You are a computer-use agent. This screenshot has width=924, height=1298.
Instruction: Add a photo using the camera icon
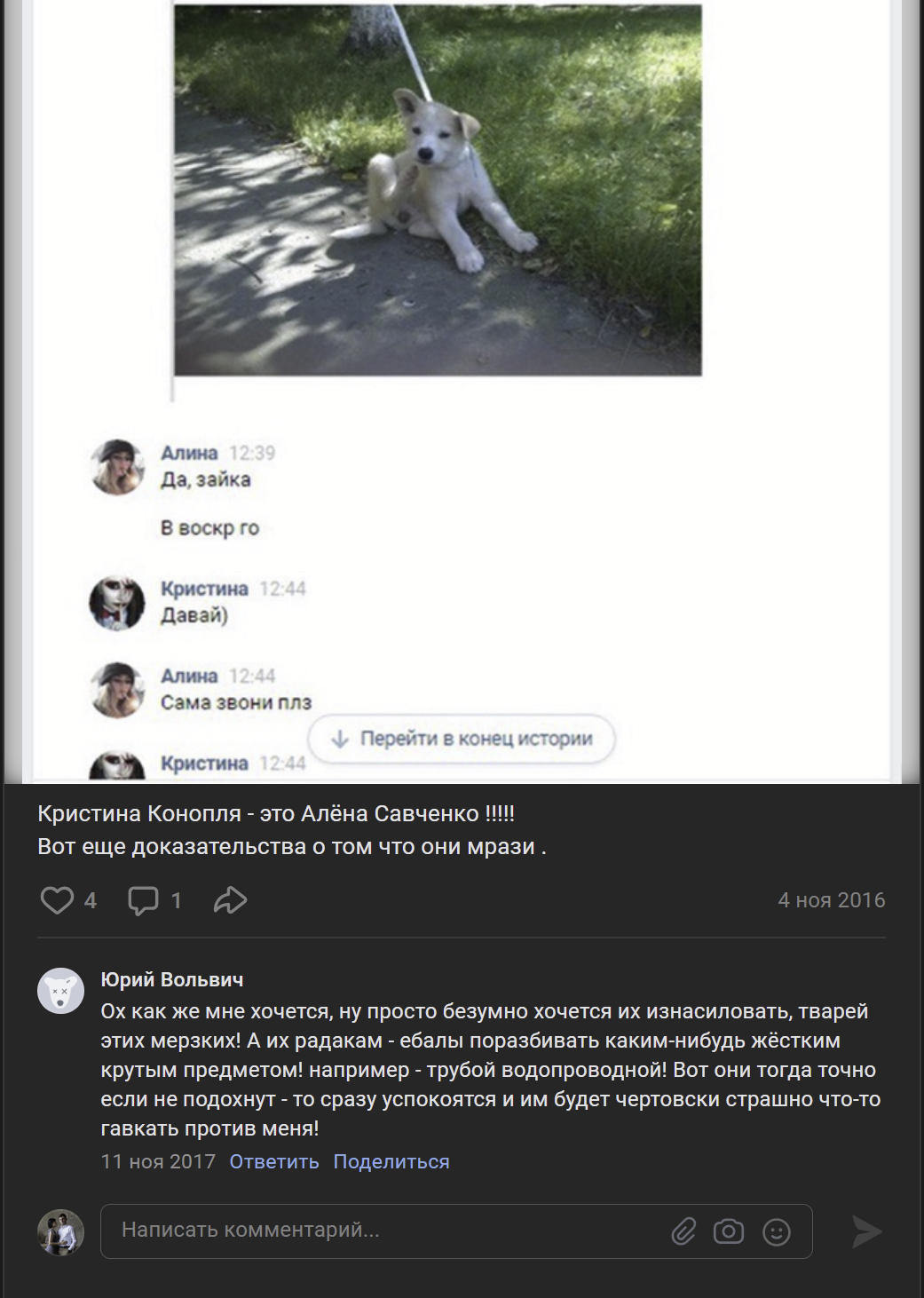click(x=729, y=1231)
